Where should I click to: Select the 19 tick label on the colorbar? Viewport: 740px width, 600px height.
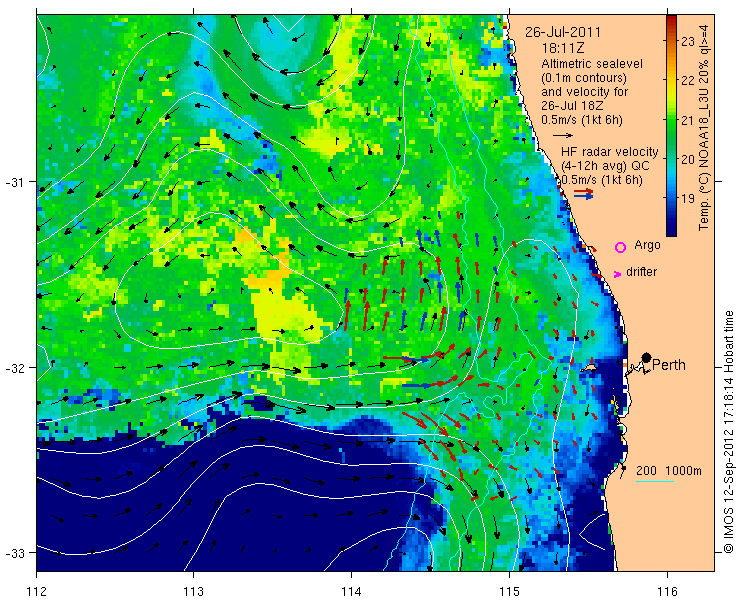tap(688, 198)
